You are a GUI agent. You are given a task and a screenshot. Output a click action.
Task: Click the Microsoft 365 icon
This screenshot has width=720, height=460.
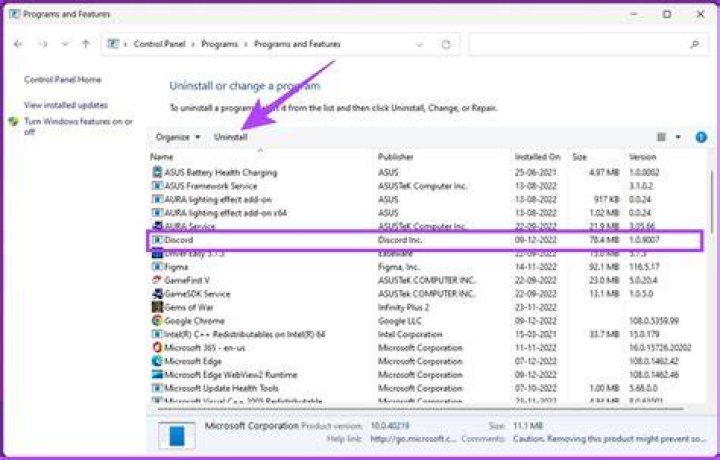pyautogui.click(x=157, y=348)
